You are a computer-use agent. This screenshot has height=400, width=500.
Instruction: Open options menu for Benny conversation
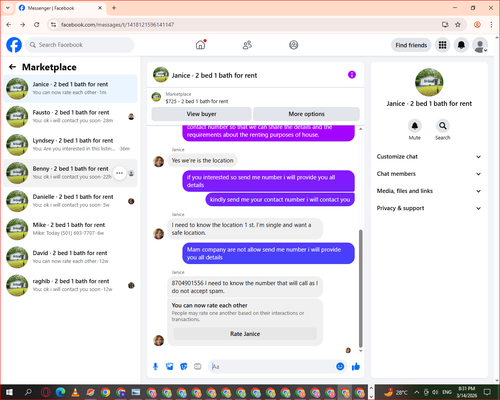[x=119, y=173]
